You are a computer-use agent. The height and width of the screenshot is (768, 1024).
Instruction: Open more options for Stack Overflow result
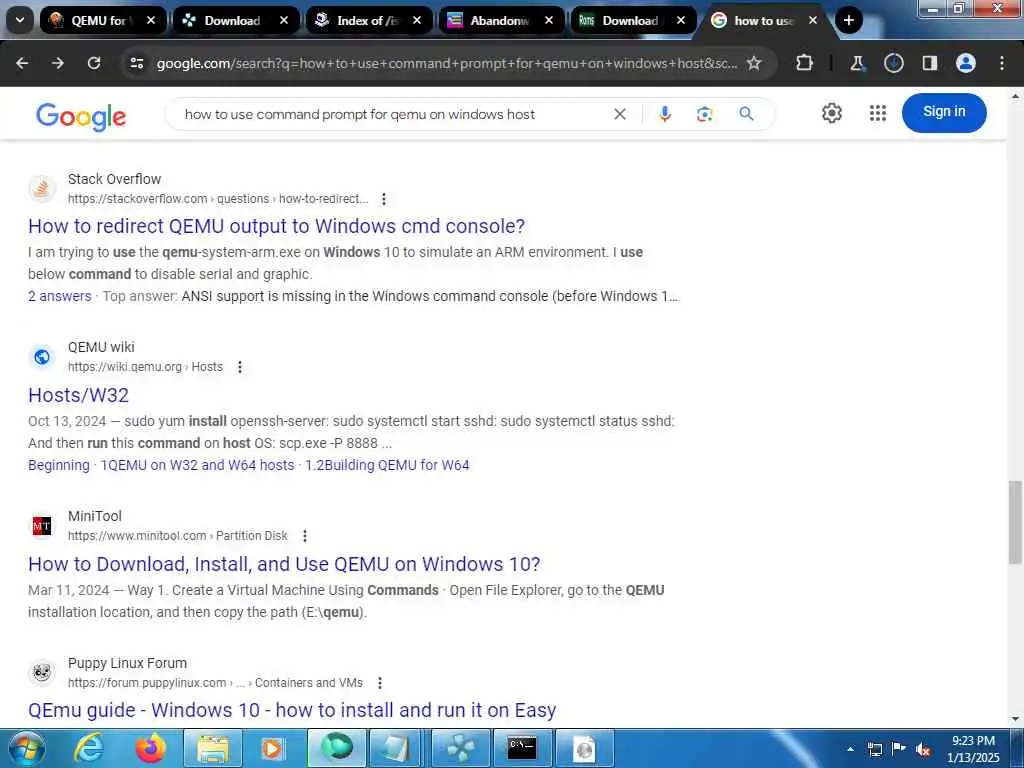tap(384, 199)
